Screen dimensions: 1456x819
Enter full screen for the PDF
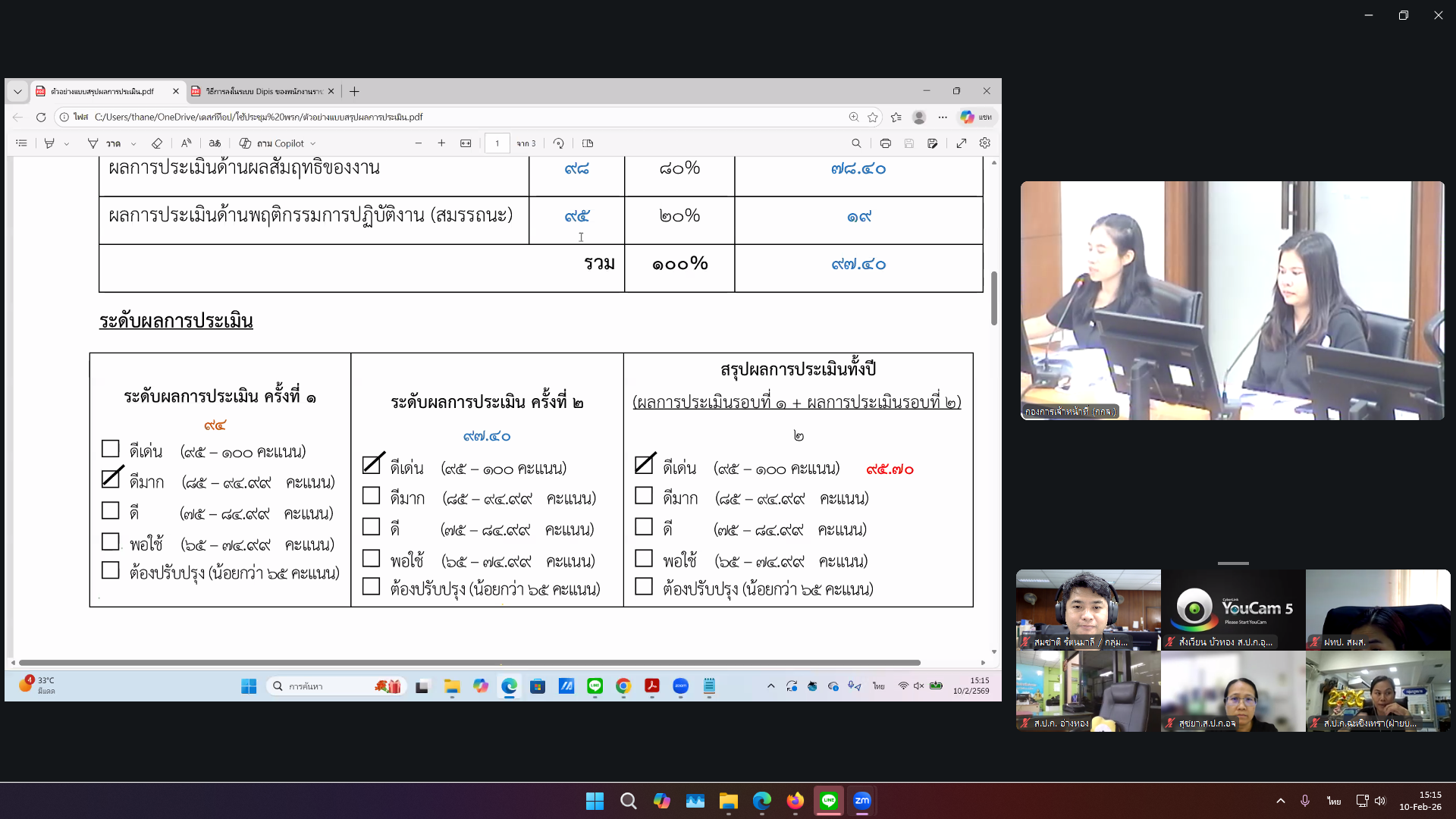coord(962,143)
